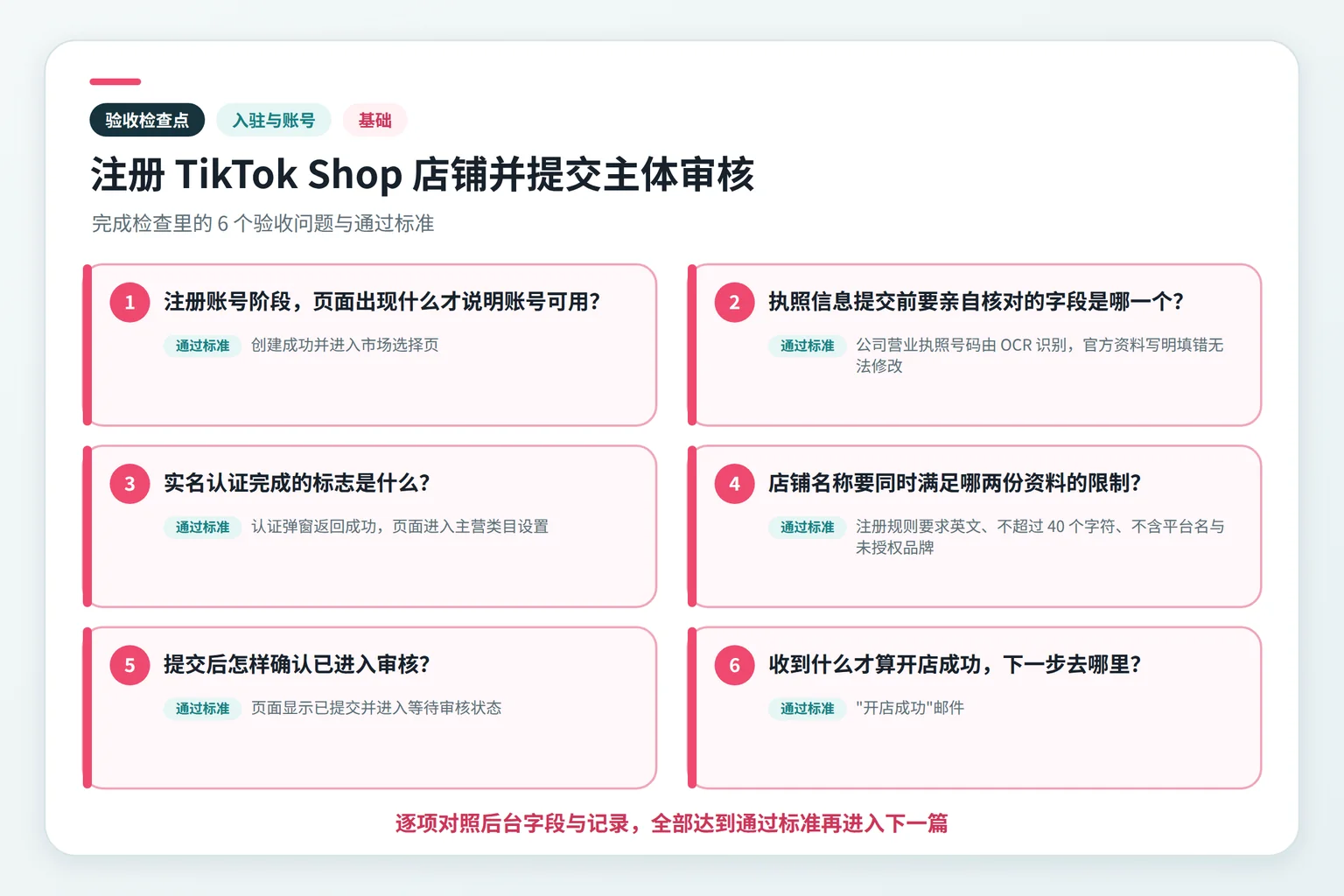Click the number 3 circle badge
1344x896 pixels.
pos(129,484)
